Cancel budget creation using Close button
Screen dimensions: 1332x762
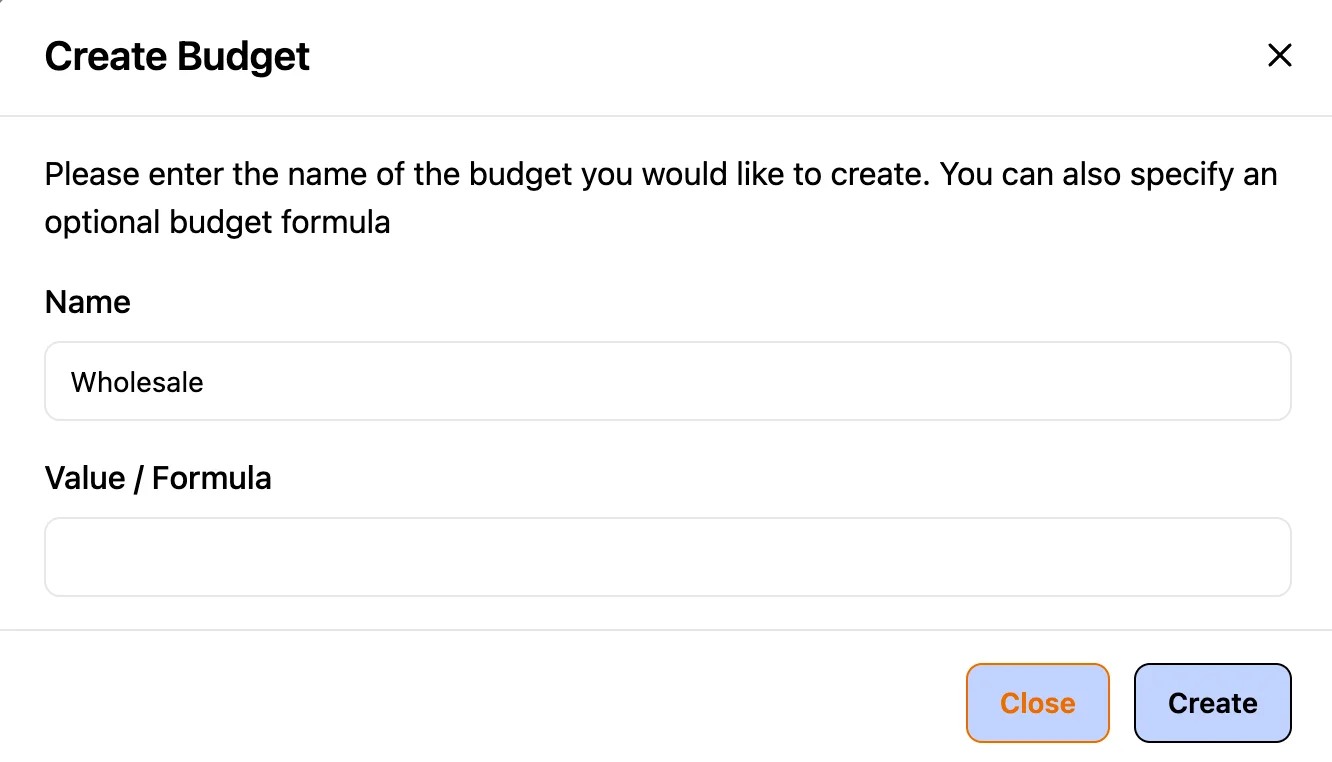point(1037,703)
